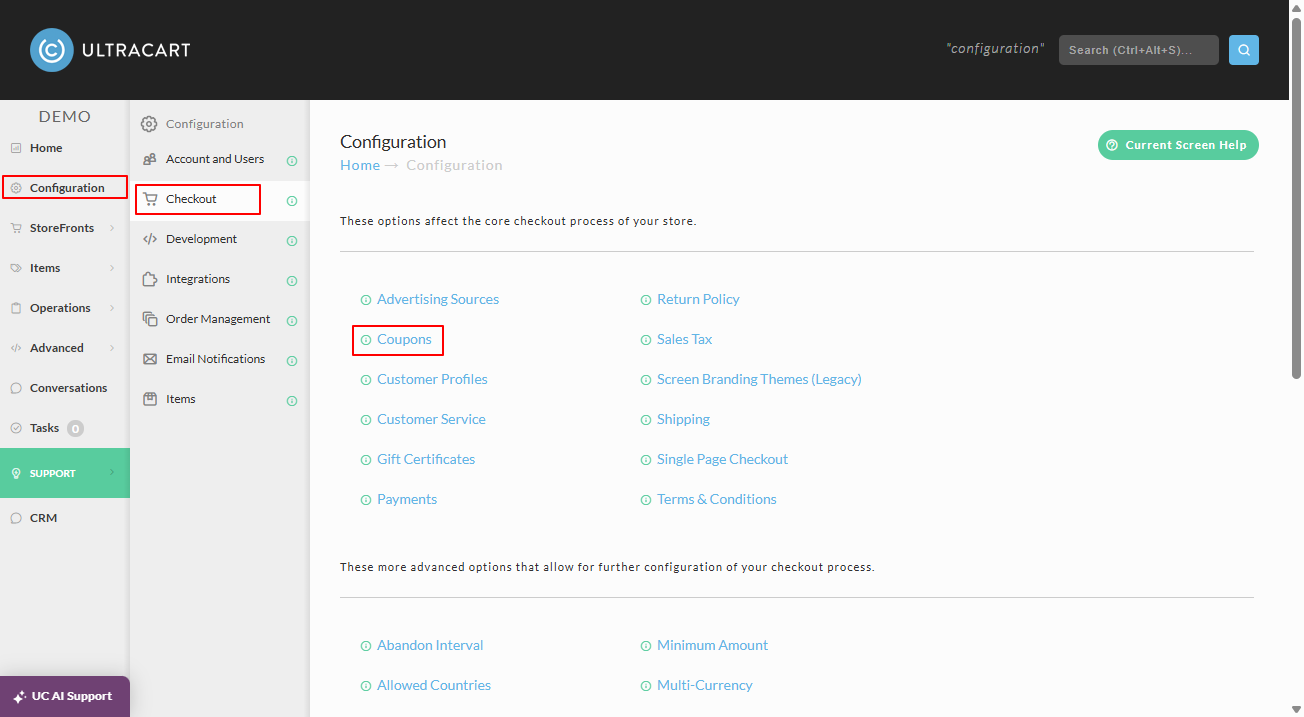Select Order Management submenu item
Screen dimensions: 1304x717
coord(219,319)
